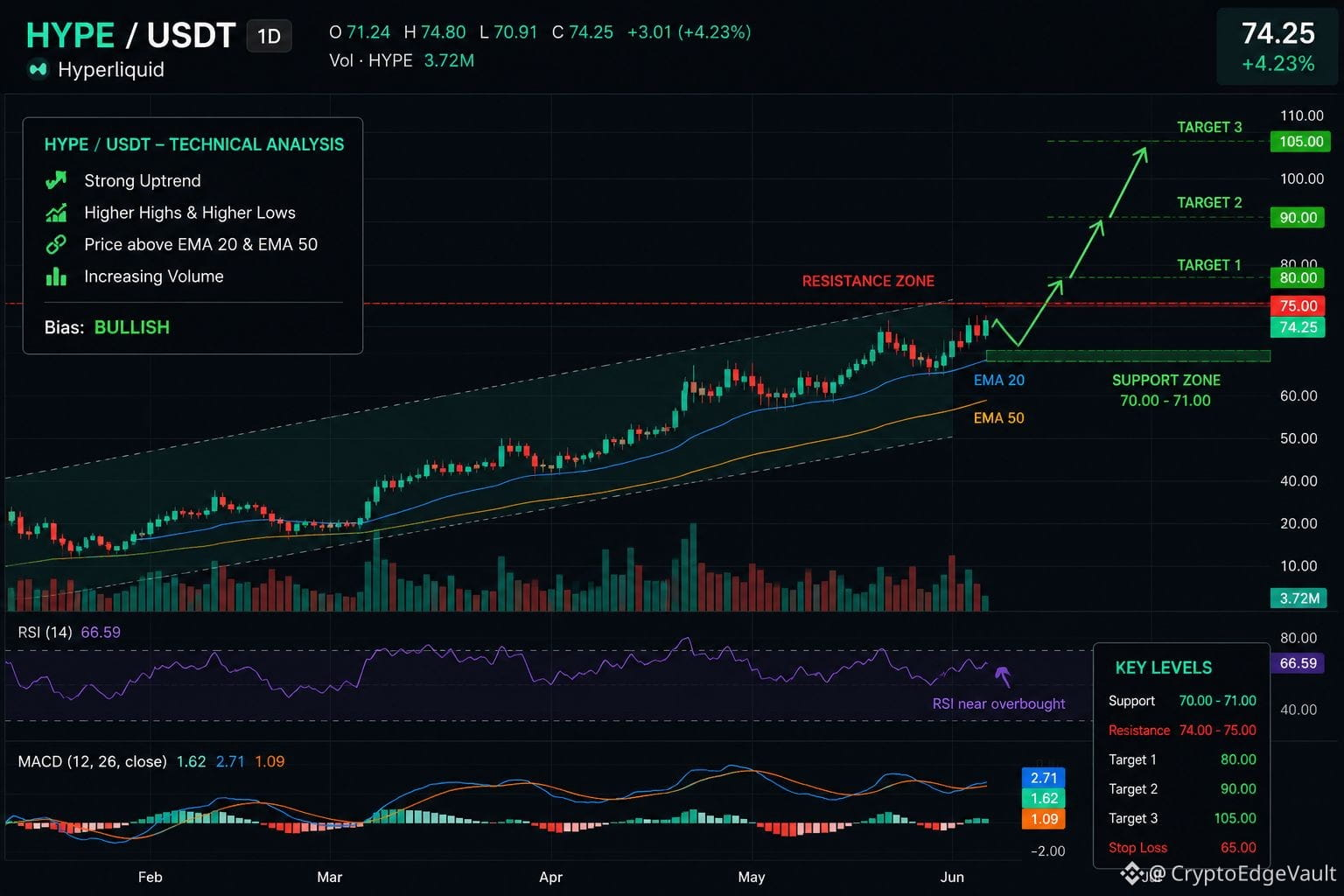Click the MACD (12, 26, close) indicator label
The image size is (1344, 896).
[92, 761]
